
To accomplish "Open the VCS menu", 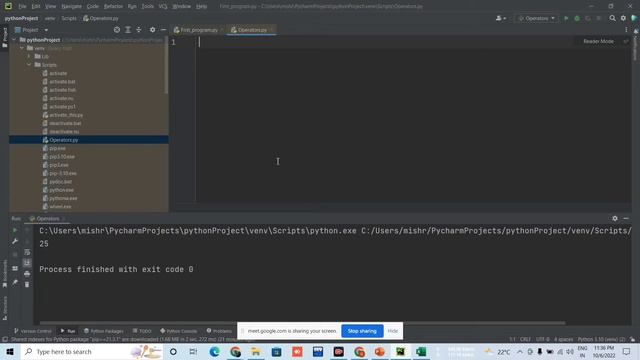I will click(163, 7).
